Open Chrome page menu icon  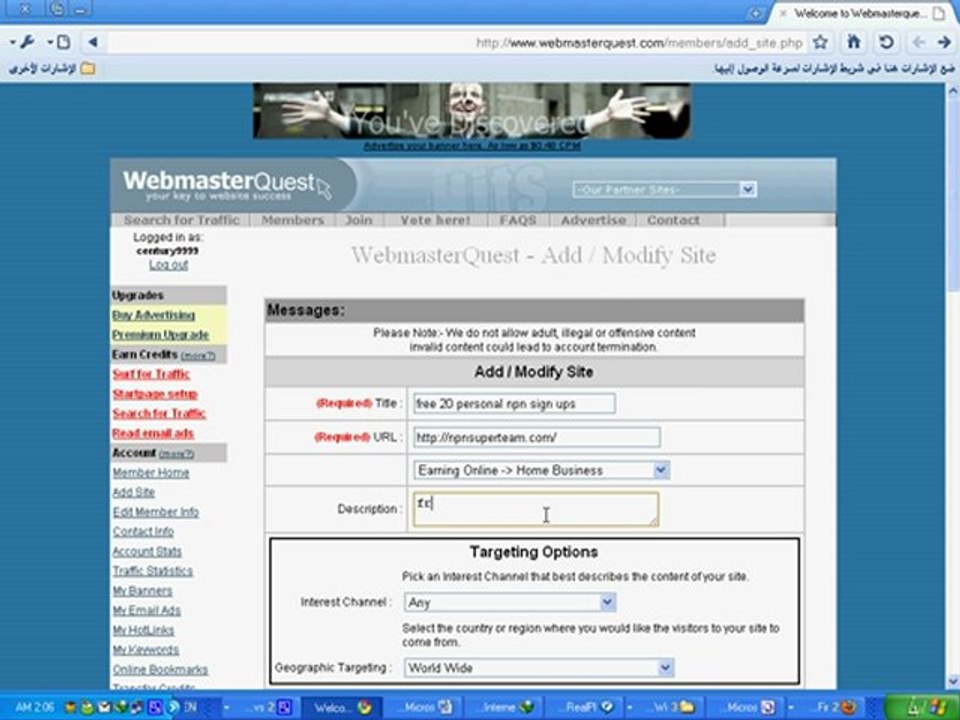tap(59, 42)
